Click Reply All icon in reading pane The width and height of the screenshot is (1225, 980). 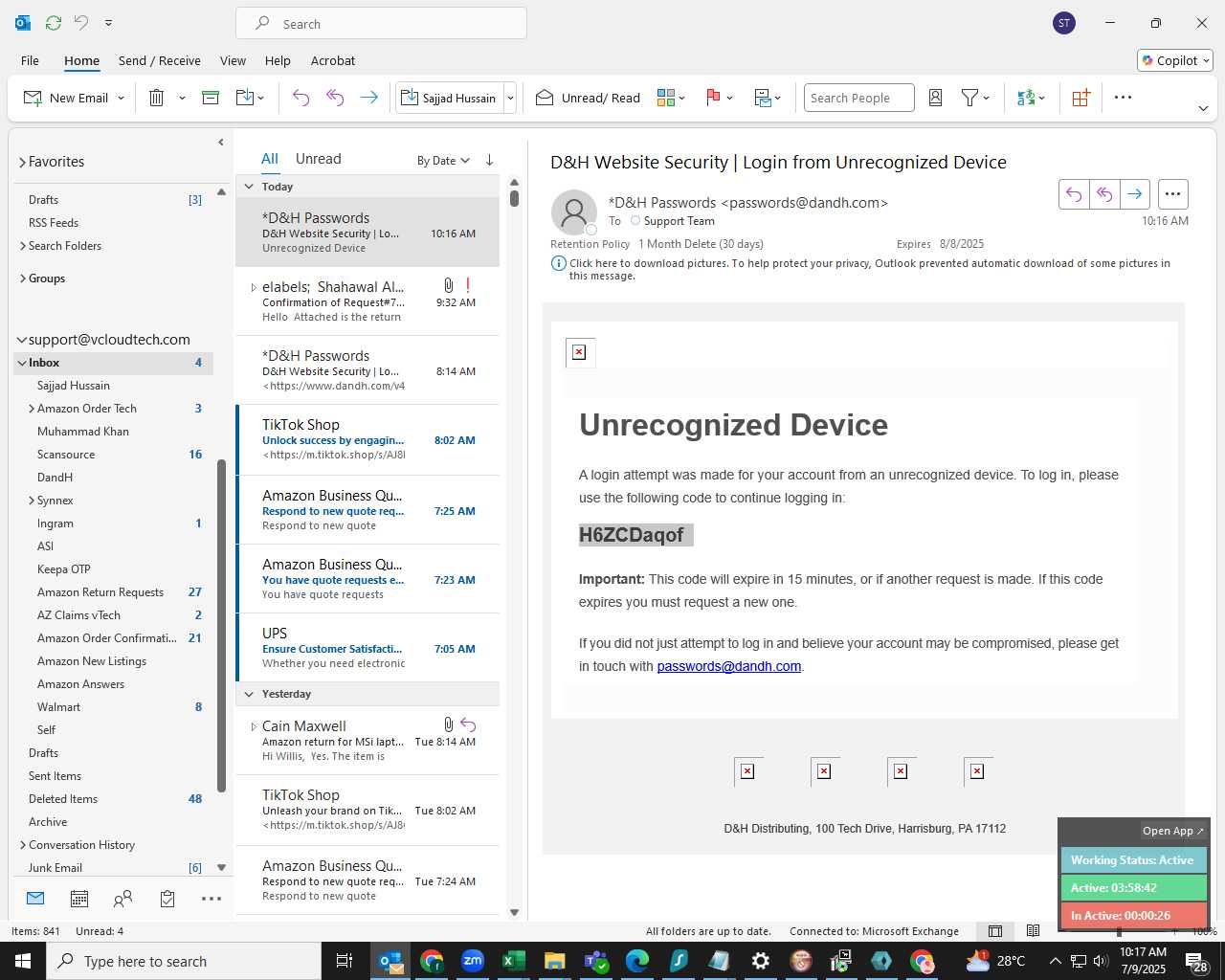coord(1104,194)
